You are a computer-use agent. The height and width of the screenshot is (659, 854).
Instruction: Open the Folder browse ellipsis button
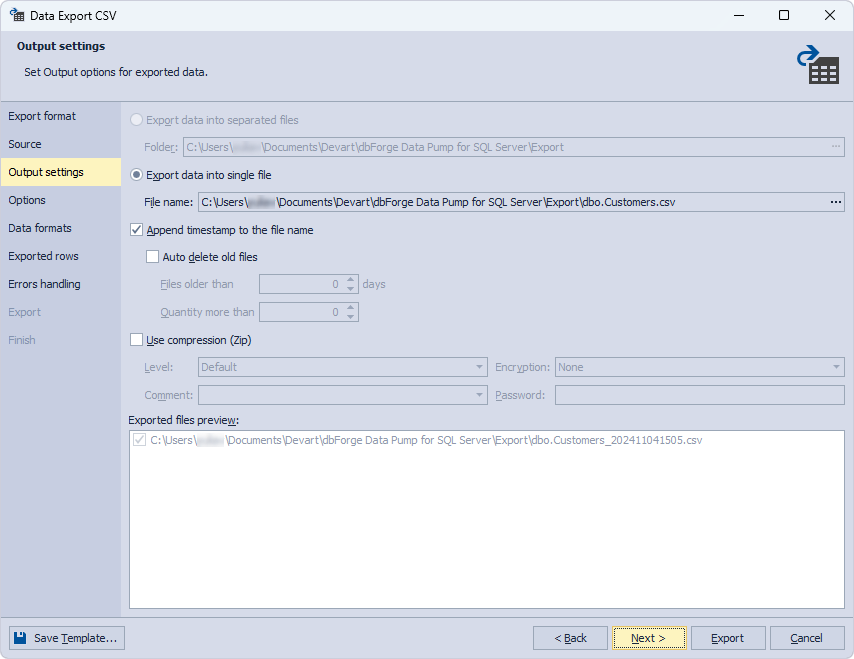point(835,147)
